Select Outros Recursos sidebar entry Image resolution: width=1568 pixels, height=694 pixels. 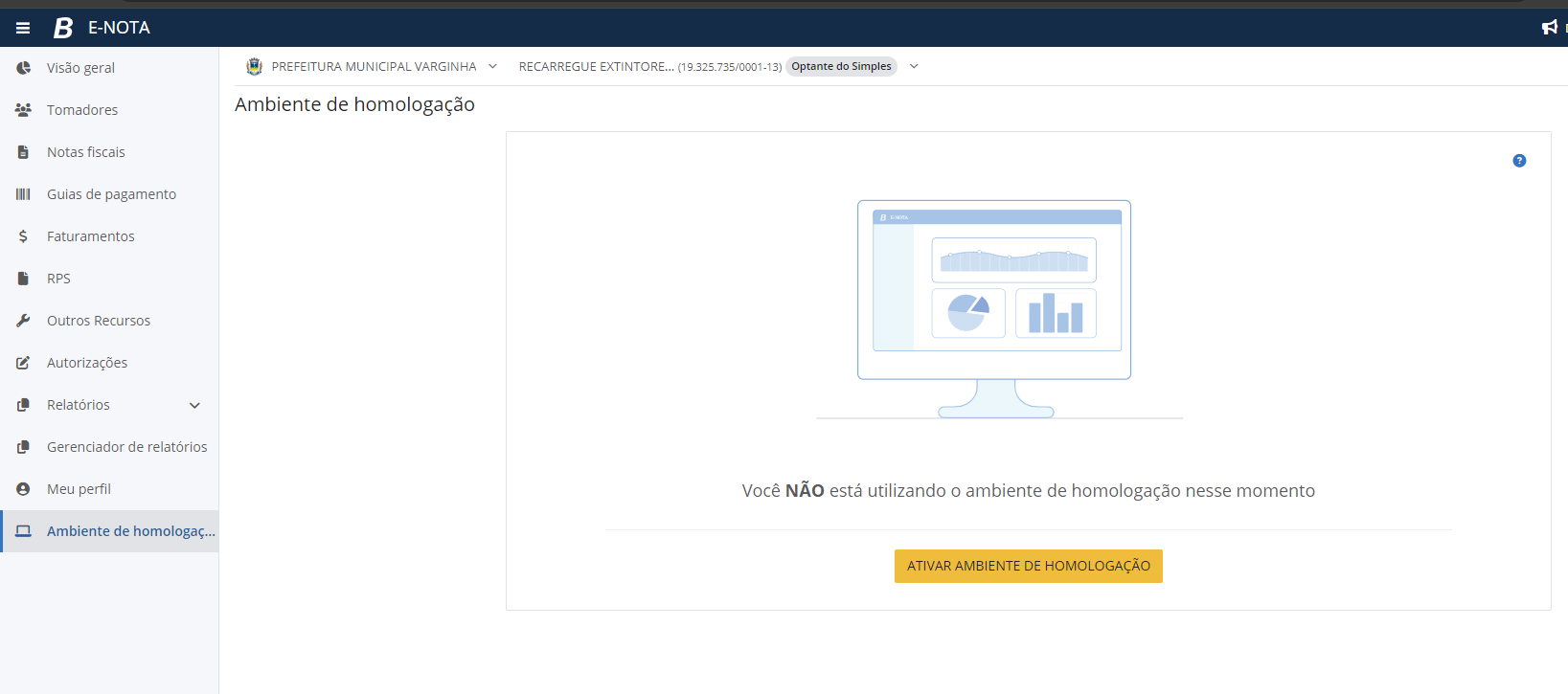click(109, 321)
